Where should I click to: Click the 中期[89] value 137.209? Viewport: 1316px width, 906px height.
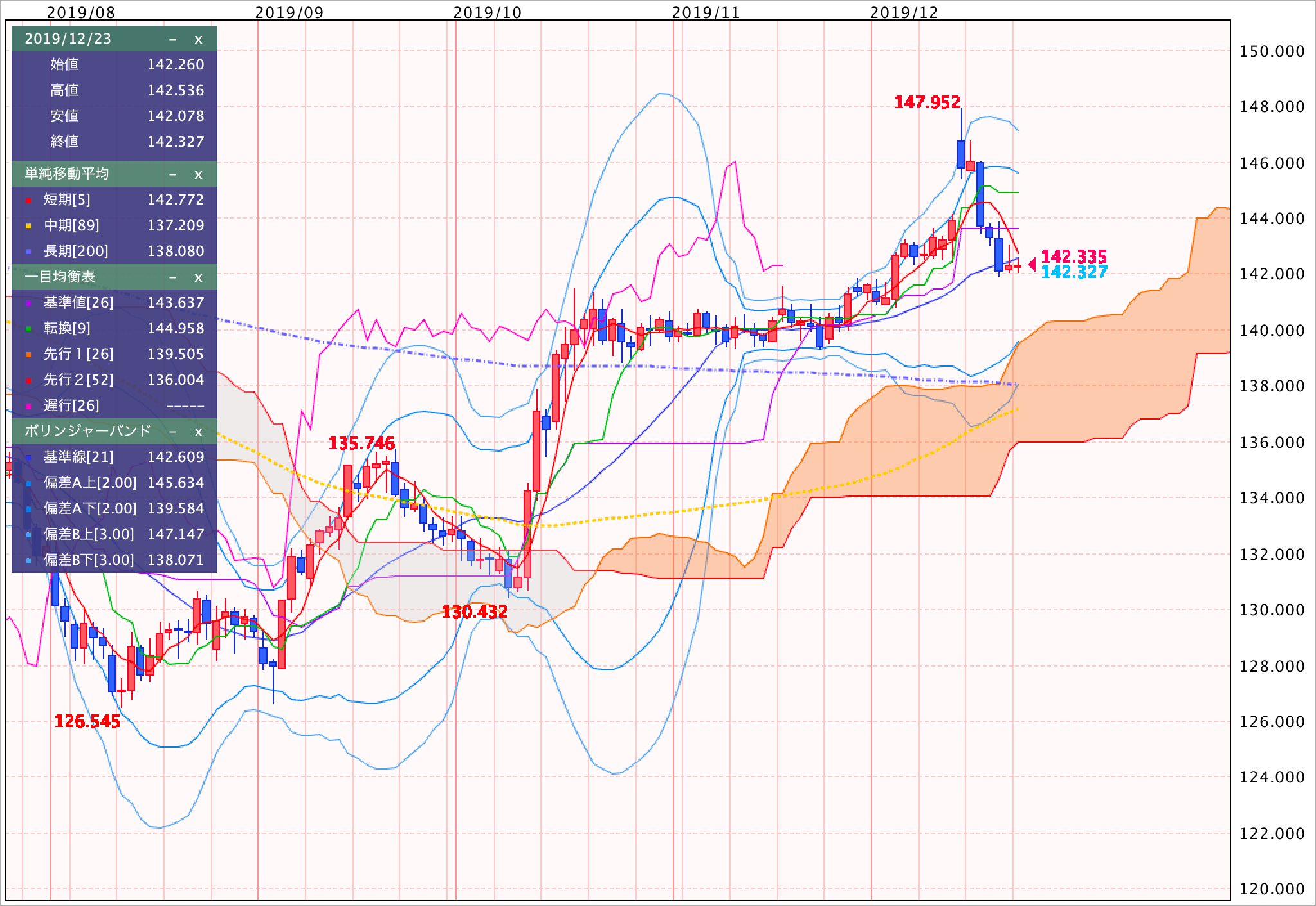click(x=176, y=226)
